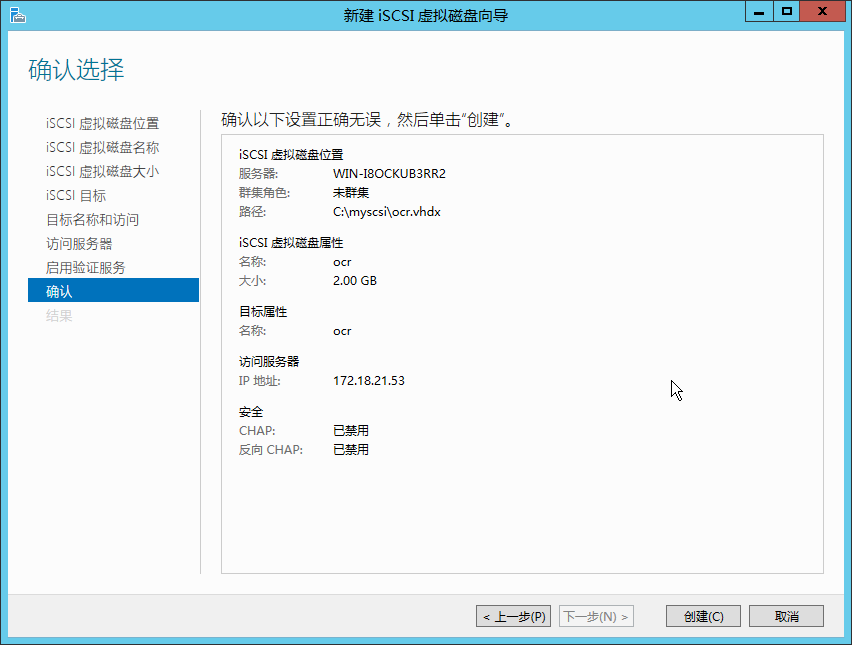Click the target name value ocr
Image resolution: width=852 pixels, height=645 pixels.
tap(342, 331)
